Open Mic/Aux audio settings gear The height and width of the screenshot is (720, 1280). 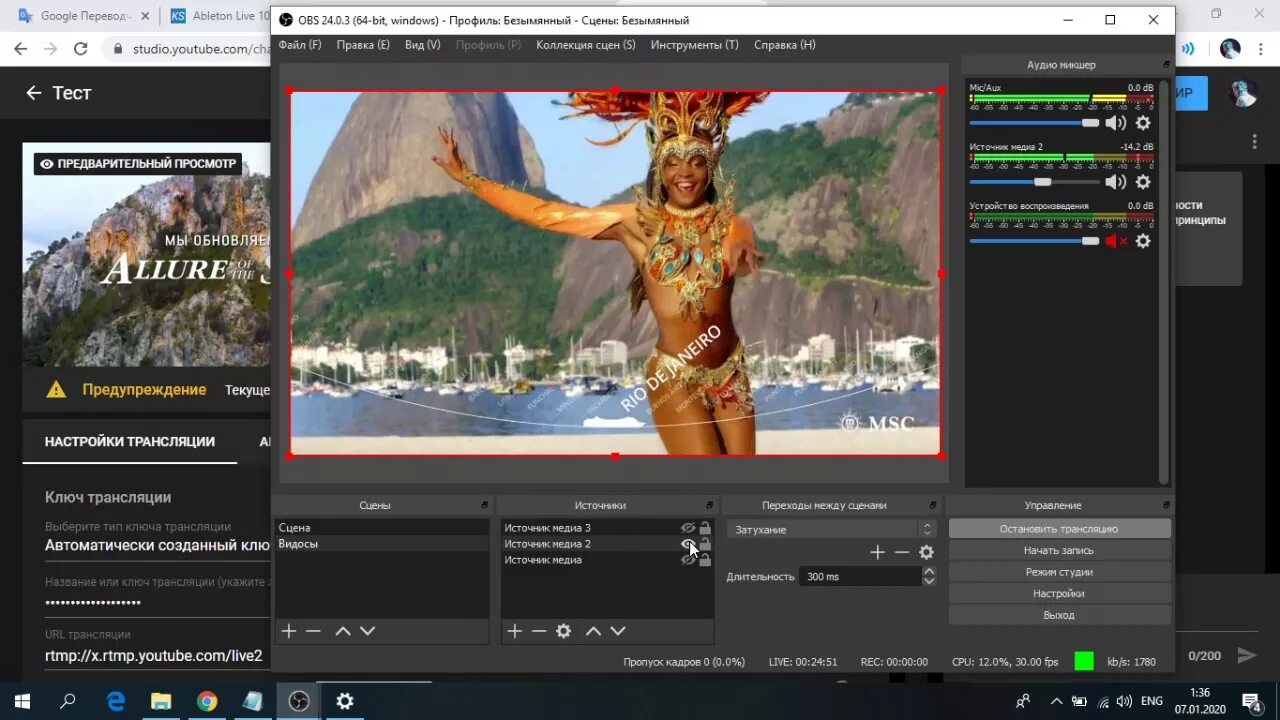(1143, 123)
